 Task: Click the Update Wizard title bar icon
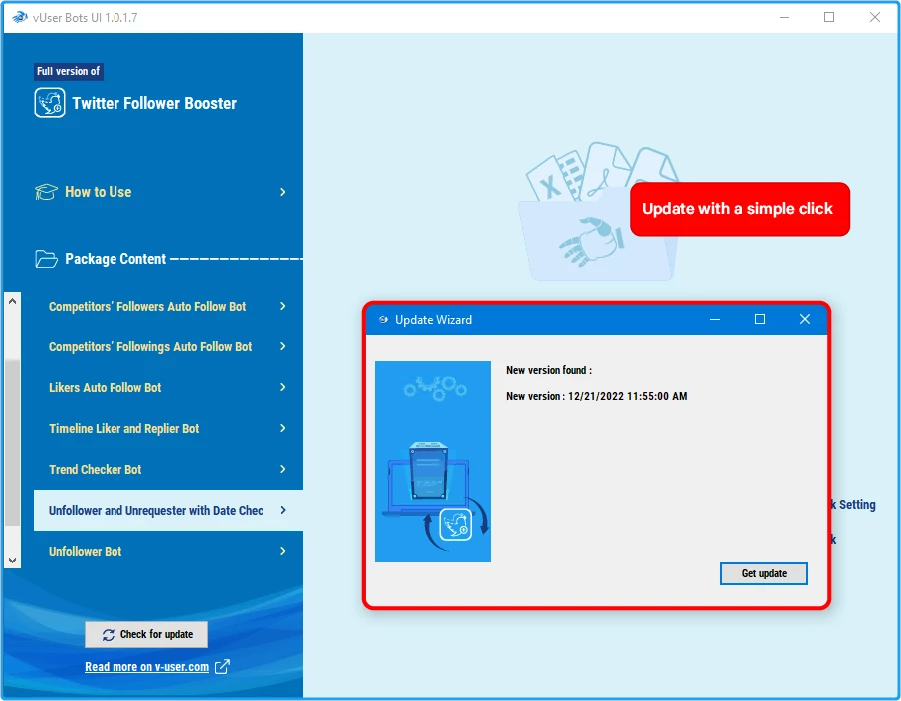pyautogui.click(x=383, y=319)
